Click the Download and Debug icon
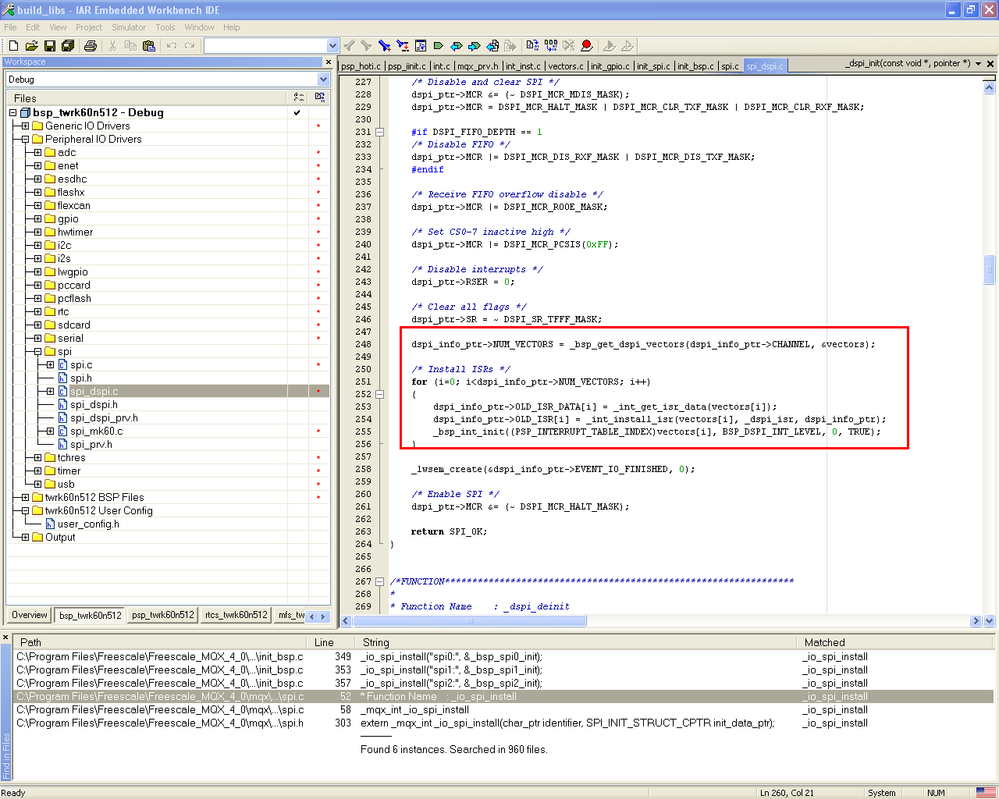Viewport: 999px width, 799px height. (x=609, y=46)
